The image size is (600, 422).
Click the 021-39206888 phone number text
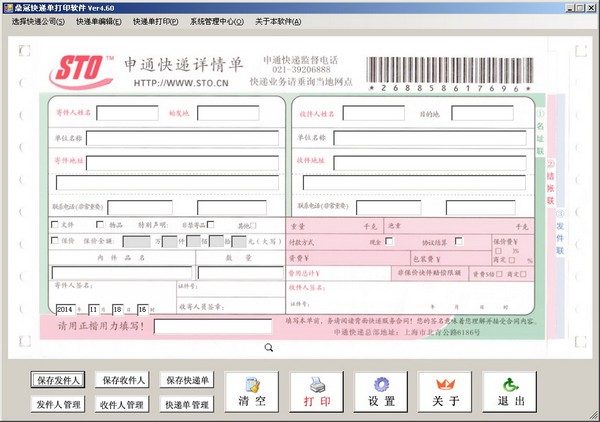coord(301,70)
